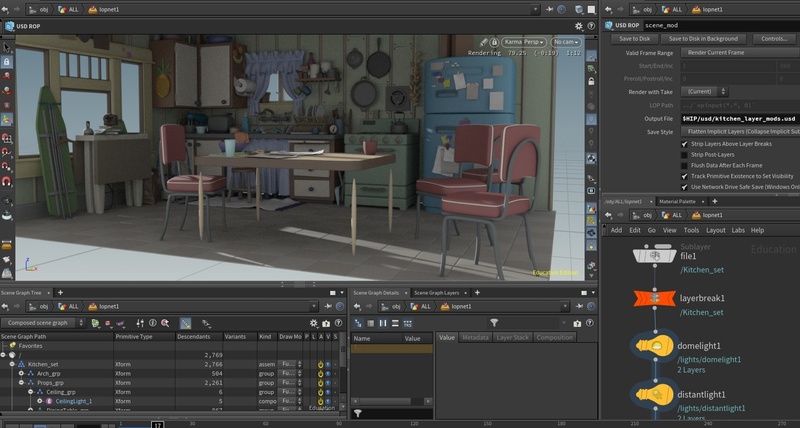Click the distantlight1 node icon
800x428 pixels.
655,394
